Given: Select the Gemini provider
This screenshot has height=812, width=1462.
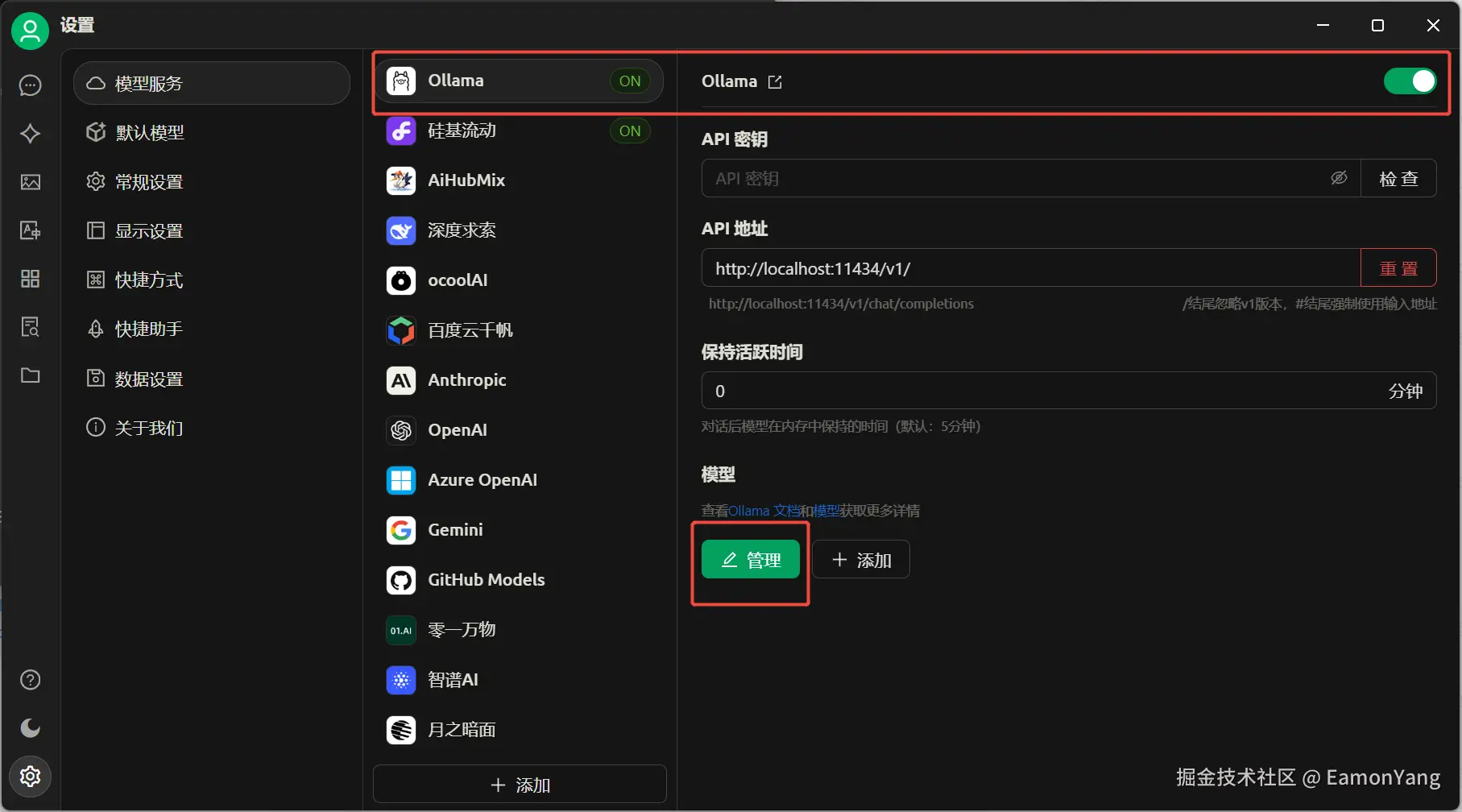Looking at the screenshot, I should click(x=520, y=530).
